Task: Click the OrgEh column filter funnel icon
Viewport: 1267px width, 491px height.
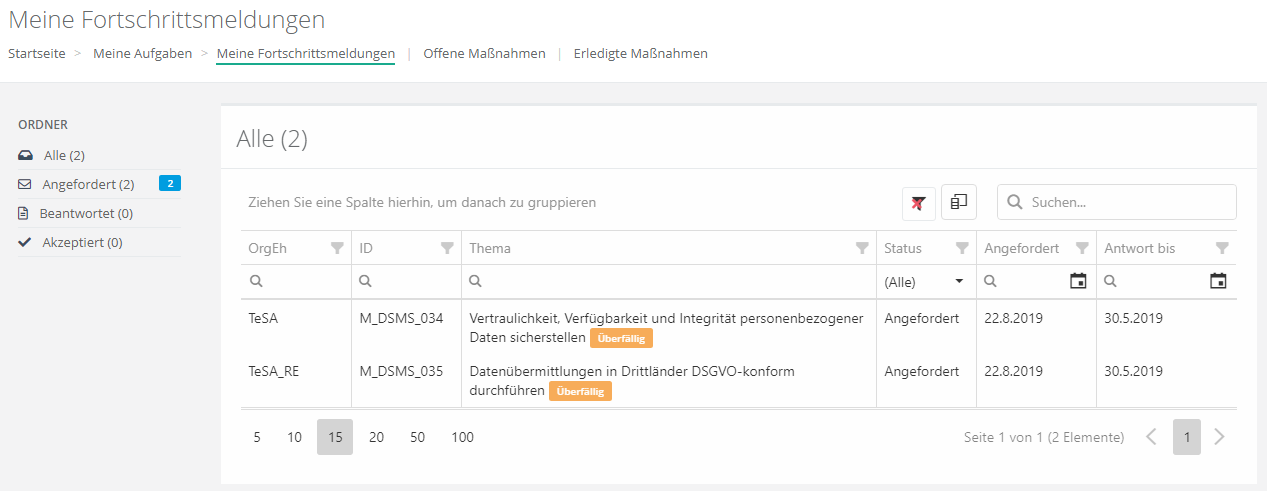Action: (x=337, y=249)
